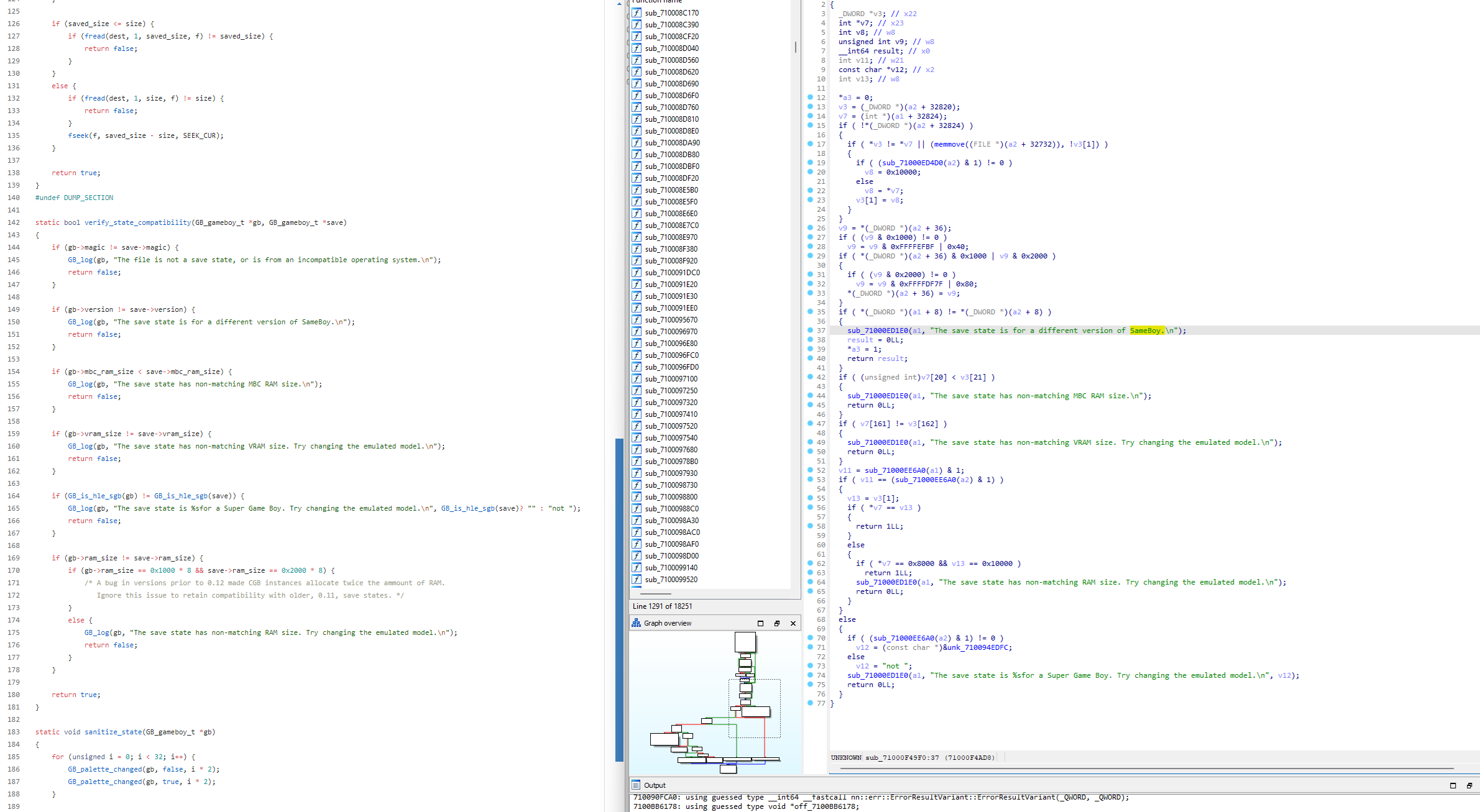Toggle breakpoint dot on pseudocode line 77
This screenshot has width=1480, height=812.
[x=810, y=703]
